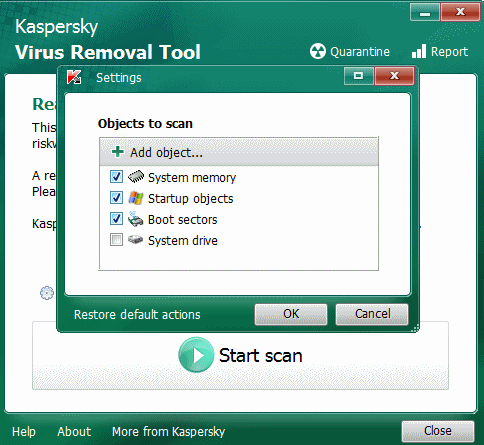Click the green plus Add object icon
The width and height of the screenshot is (484, 445).
pyautogui.click(x=118, y=152)
